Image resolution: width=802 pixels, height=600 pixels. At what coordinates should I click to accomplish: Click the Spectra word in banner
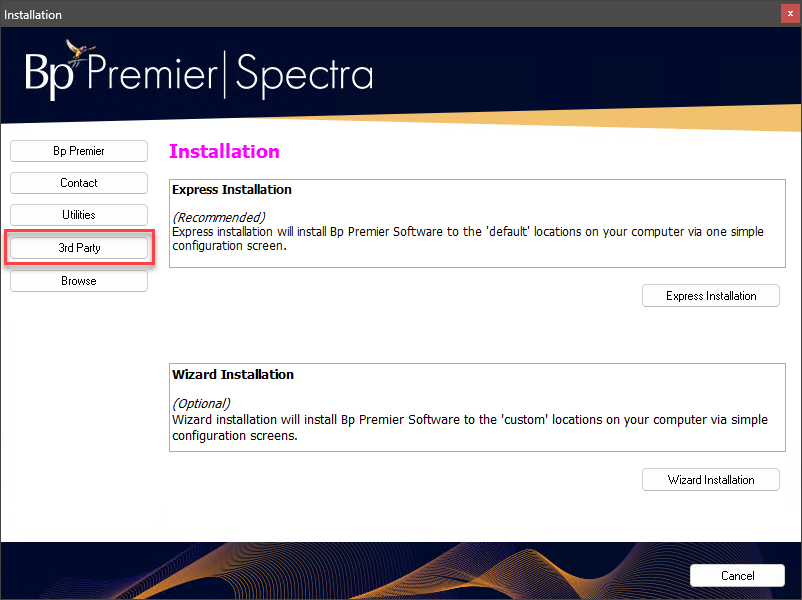[304, 75]
